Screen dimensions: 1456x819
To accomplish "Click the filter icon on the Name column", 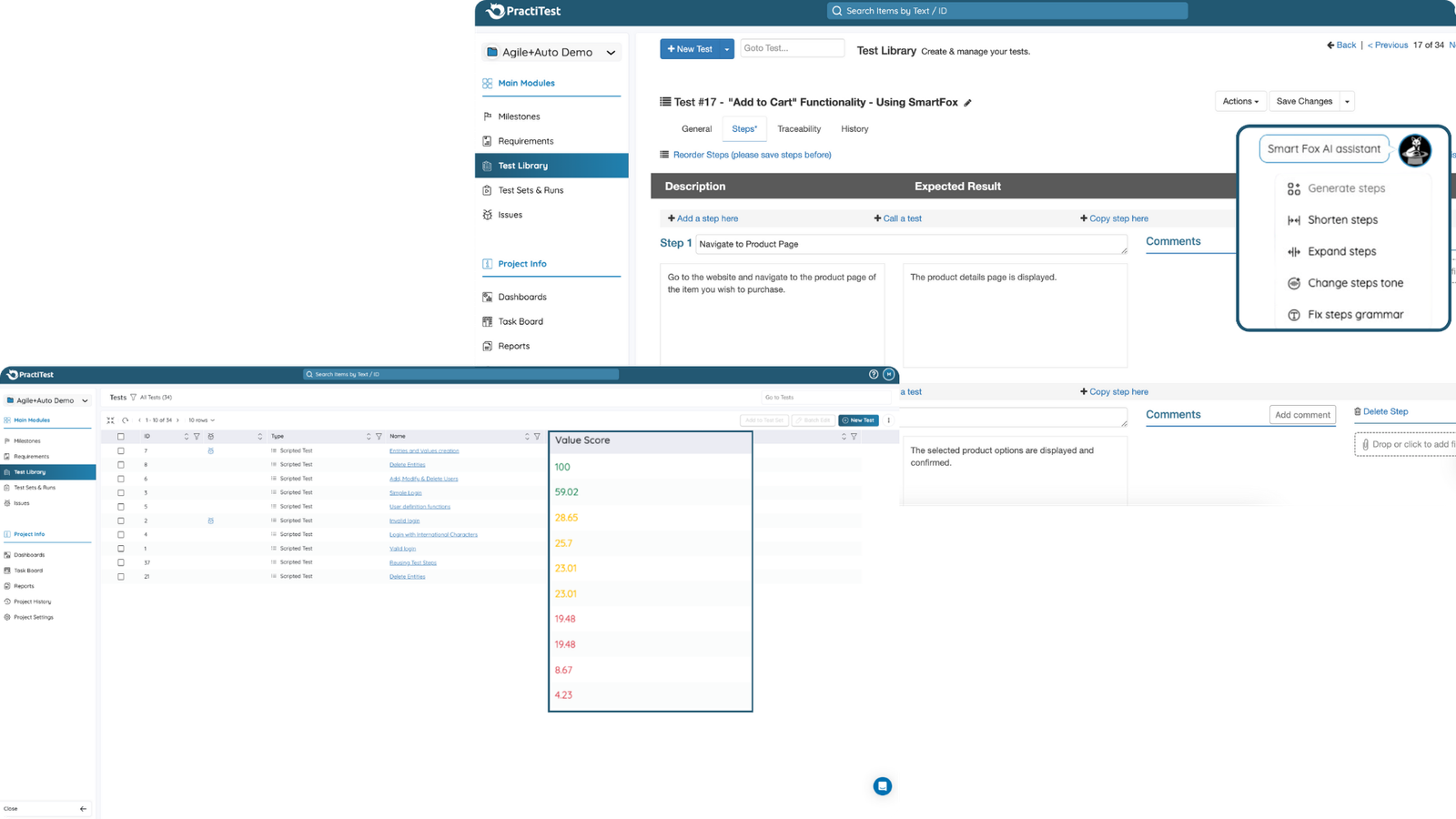I will [x=537, y=437].
